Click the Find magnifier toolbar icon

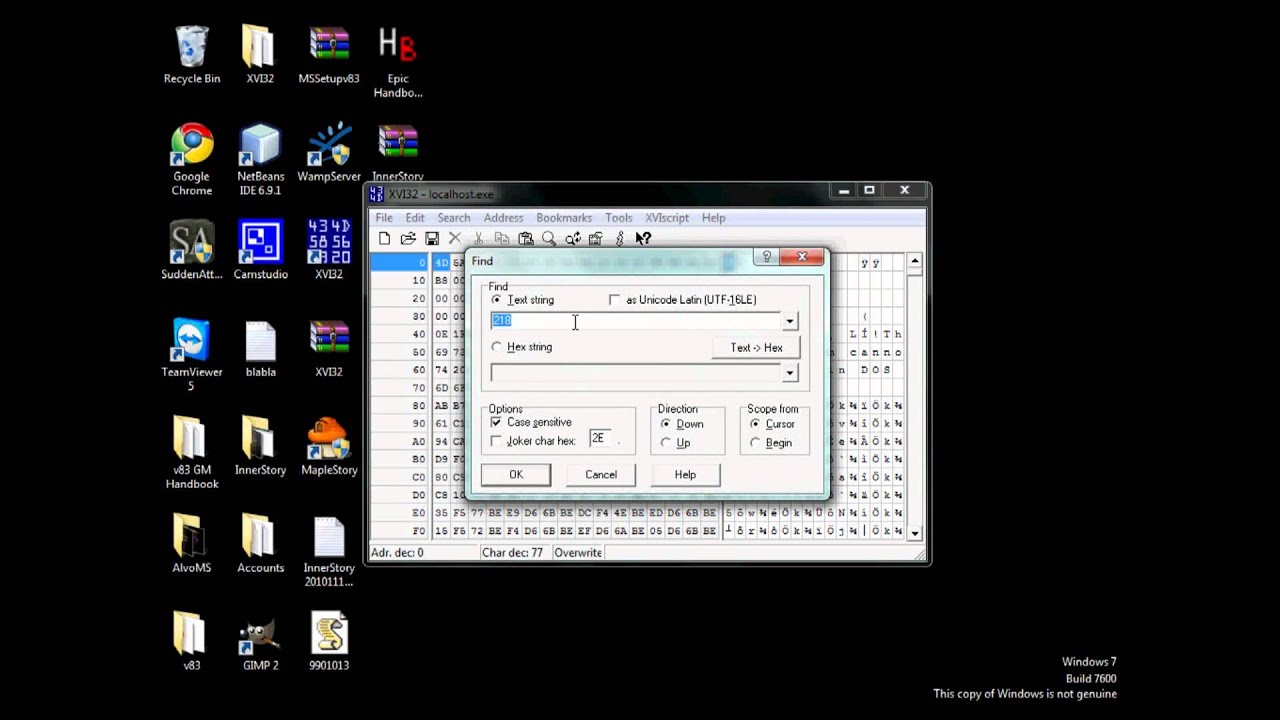pyautogui.click(x=549, y=238)
